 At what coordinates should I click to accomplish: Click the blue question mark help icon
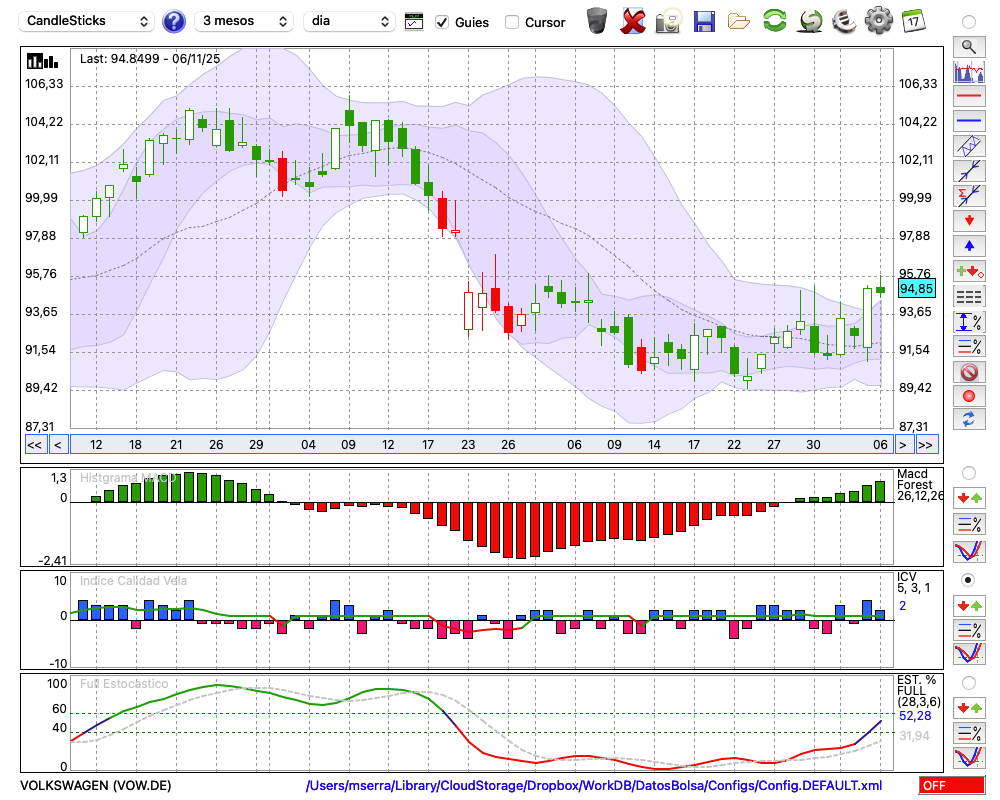pyautogui.click(x=174, y=21)
